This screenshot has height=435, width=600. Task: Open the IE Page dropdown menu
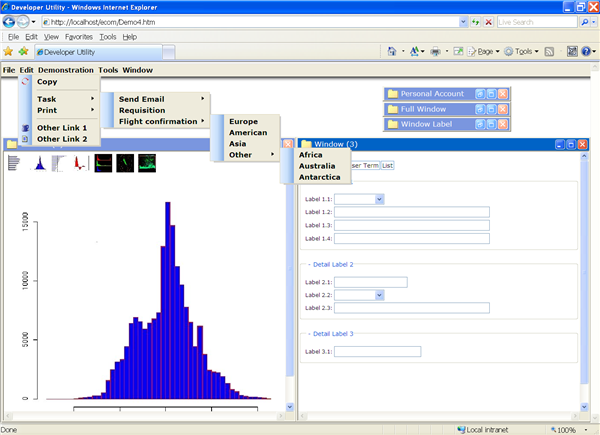(x=484, y=51)
